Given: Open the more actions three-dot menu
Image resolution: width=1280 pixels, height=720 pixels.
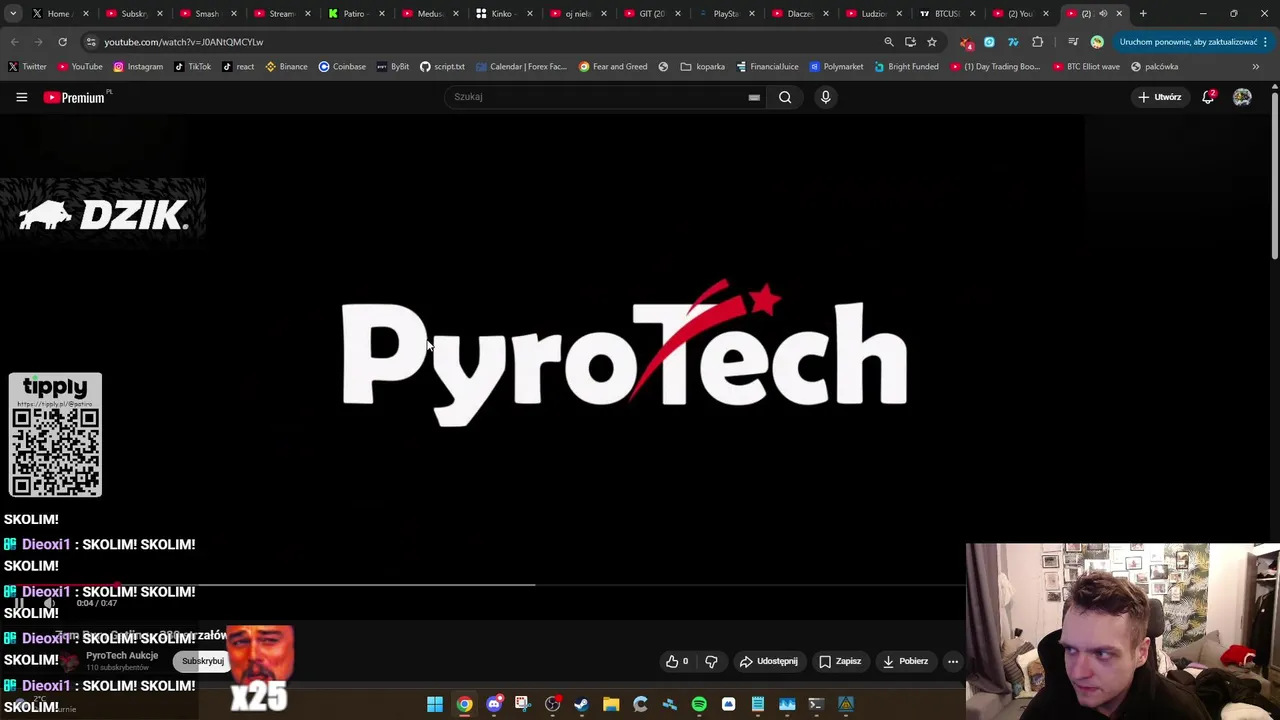Looking at the screenshot, I should coord(953,661).
